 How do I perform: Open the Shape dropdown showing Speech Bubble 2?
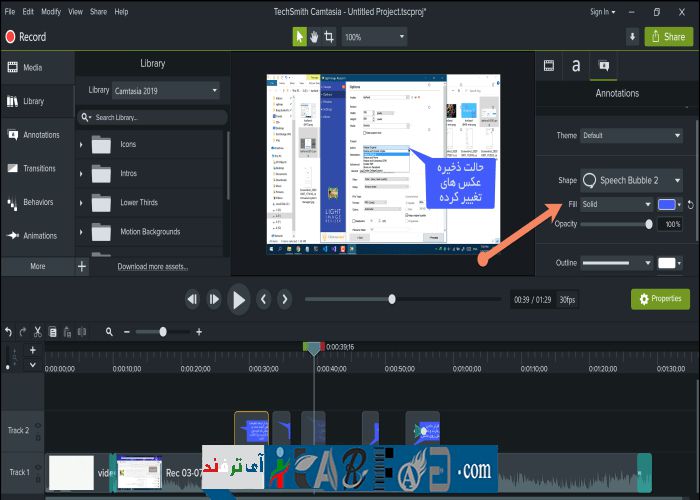[631, 180]
